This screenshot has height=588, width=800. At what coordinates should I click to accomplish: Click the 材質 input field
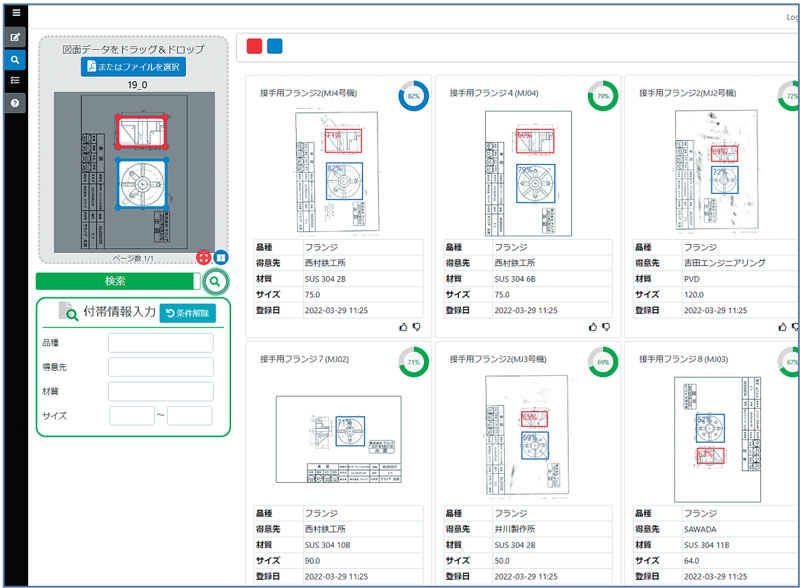160,391
